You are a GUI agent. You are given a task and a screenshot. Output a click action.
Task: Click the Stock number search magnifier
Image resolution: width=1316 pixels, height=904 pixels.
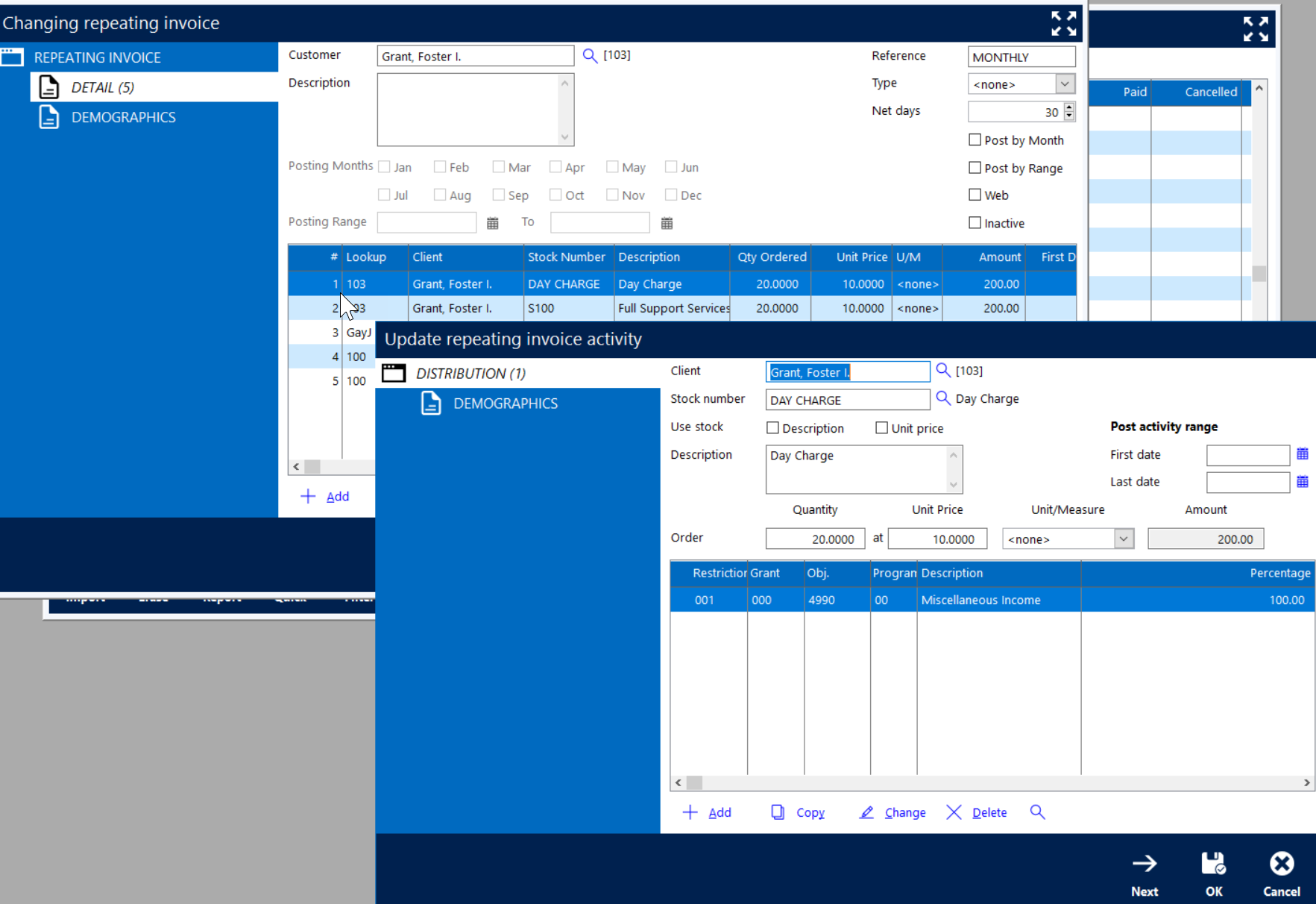[x=943, y=398]
